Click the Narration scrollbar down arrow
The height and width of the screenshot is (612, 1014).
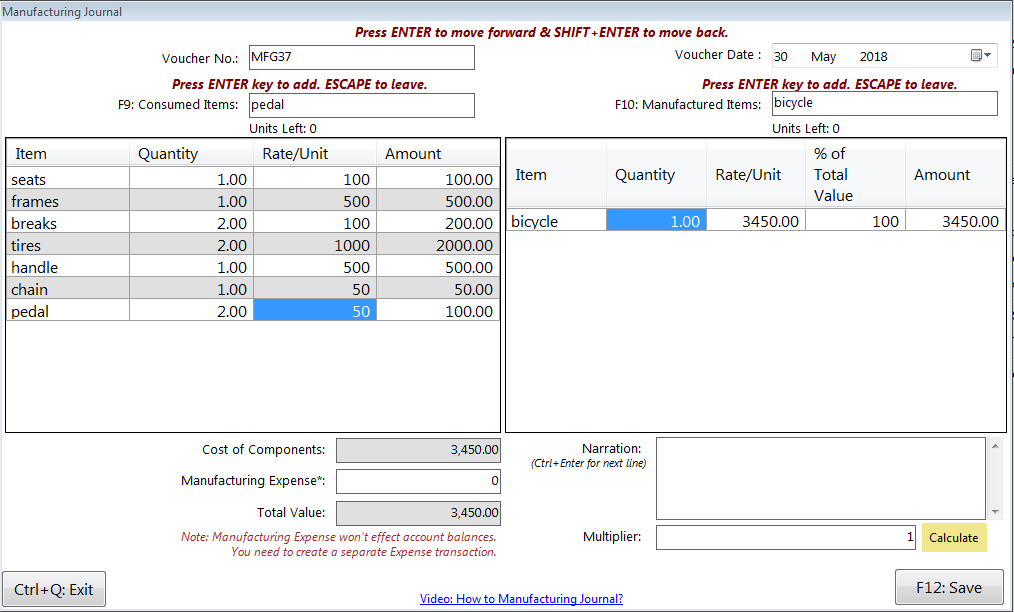click(995, 512)
